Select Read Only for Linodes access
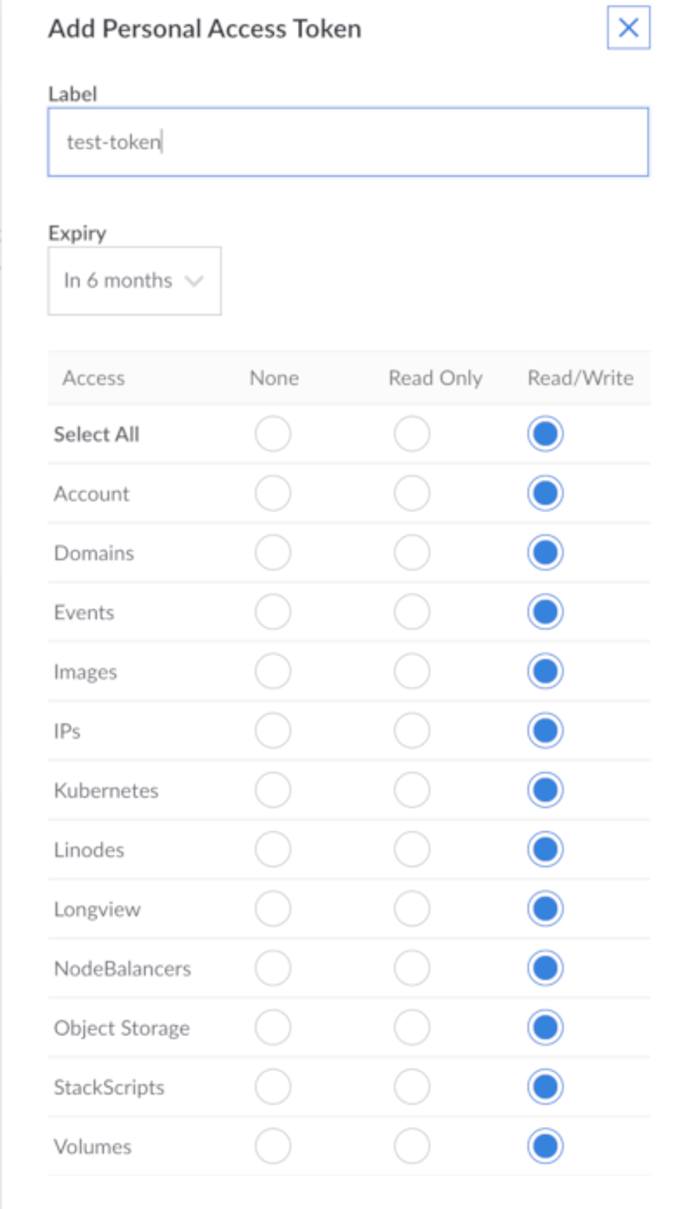 click(410, 848)
